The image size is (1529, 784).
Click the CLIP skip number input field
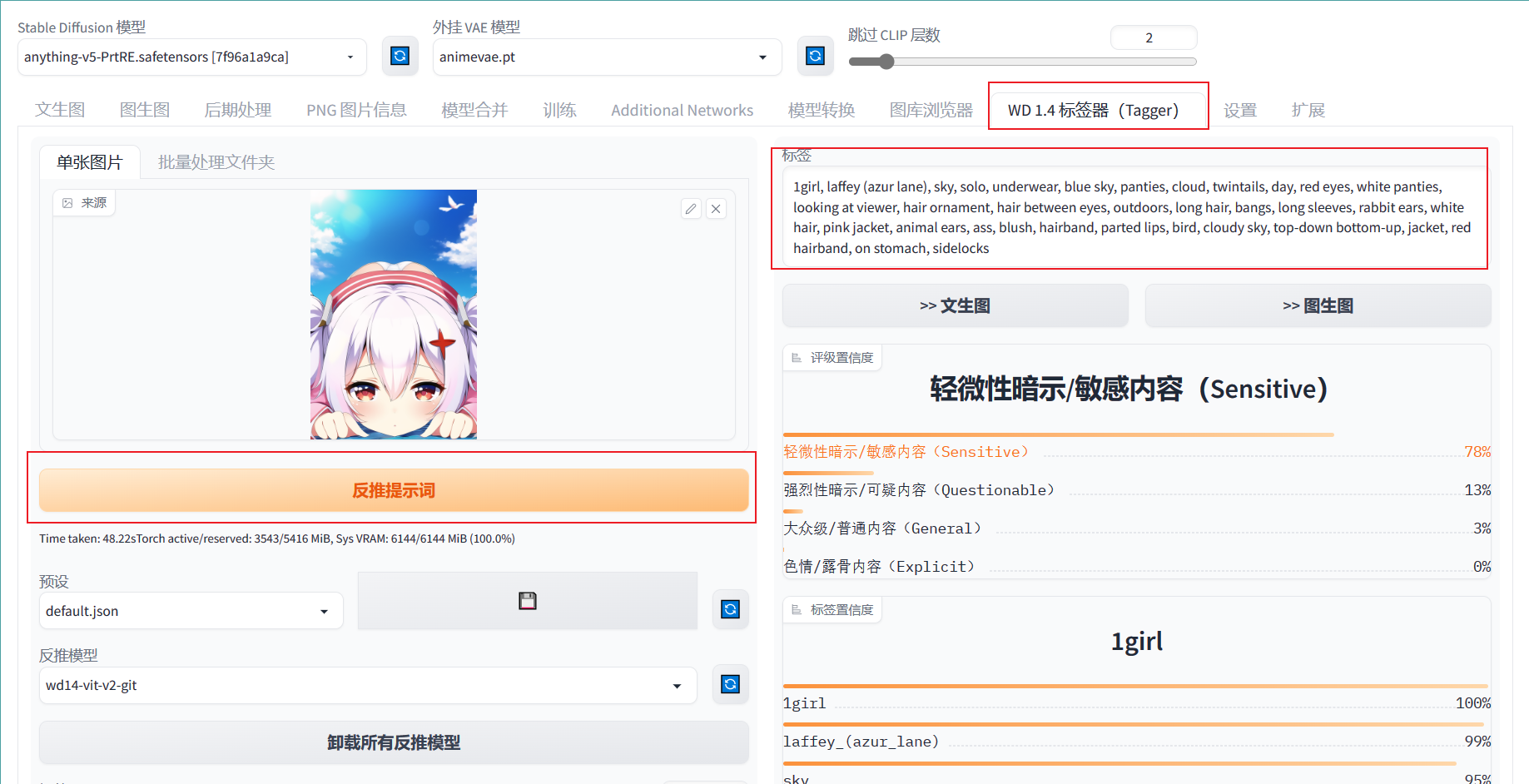pyautogui.click(x=1153, y=37)
